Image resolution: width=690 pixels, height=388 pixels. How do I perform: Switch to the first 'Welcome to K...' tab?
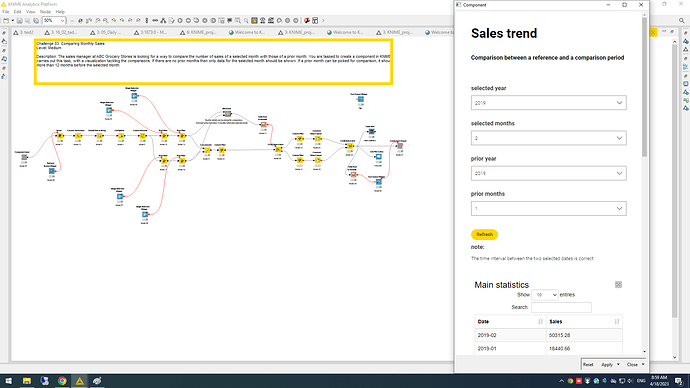tap(247, 32)
